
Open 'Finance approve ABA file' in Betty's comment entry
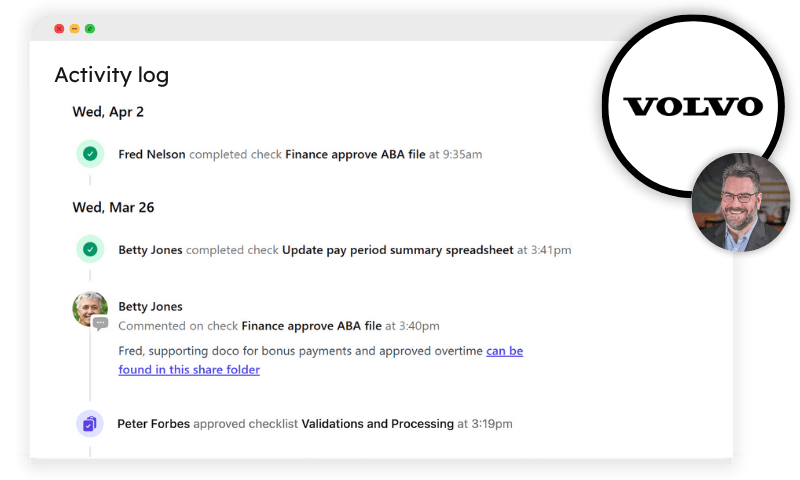click(311, 326)
